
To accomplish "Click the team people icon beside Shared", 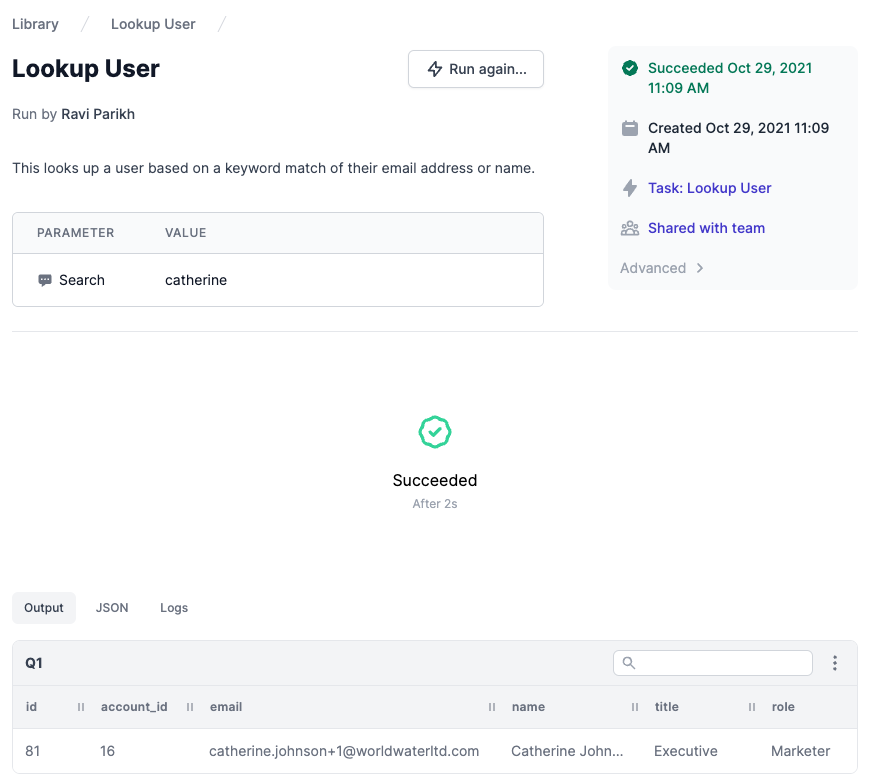I will [630, 228].
